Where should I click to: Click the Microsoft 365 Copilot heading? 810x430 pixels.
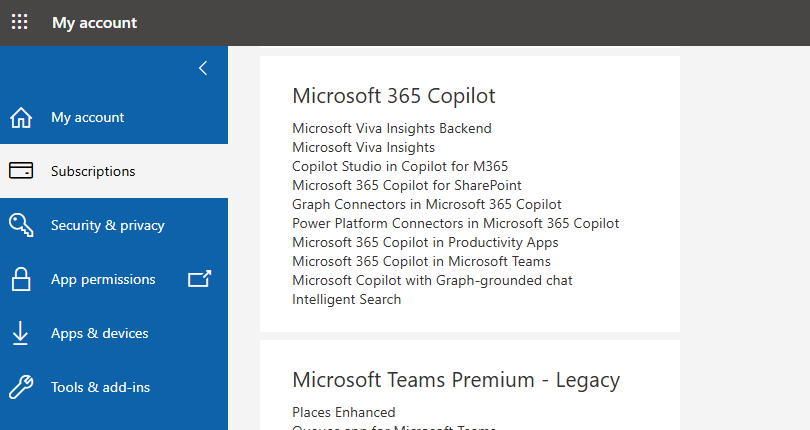pyautogui.click(x=394, y=96)
